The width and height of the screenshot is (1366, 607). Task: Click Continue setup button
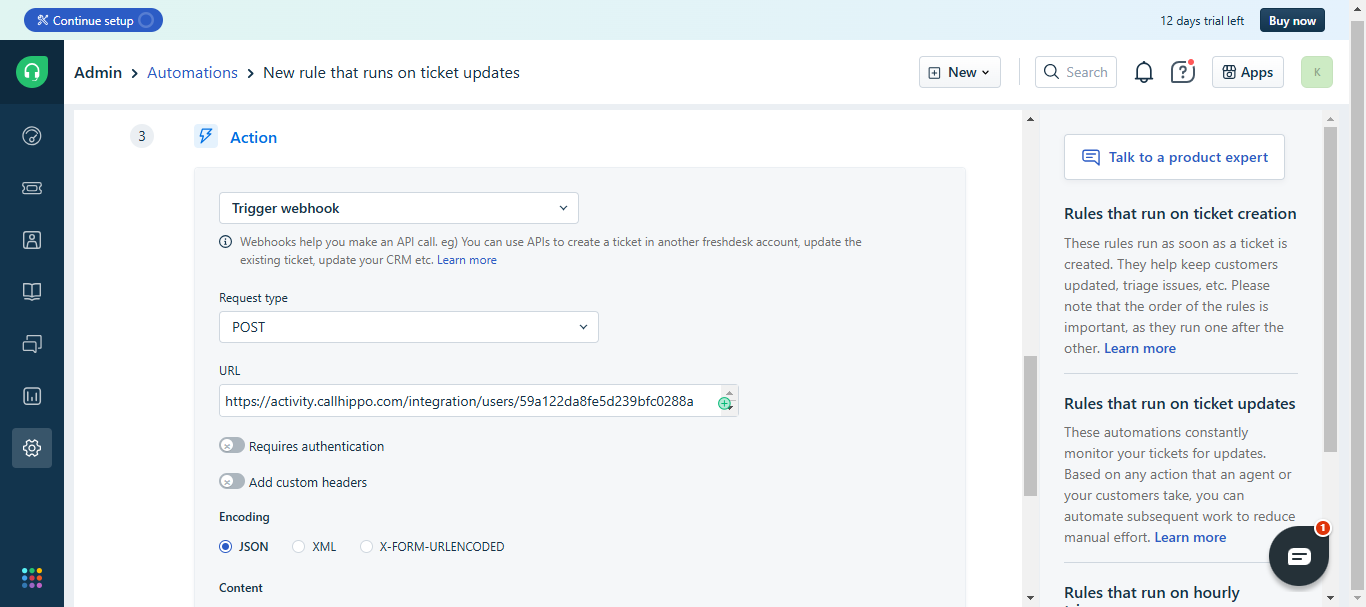[93, 20]
